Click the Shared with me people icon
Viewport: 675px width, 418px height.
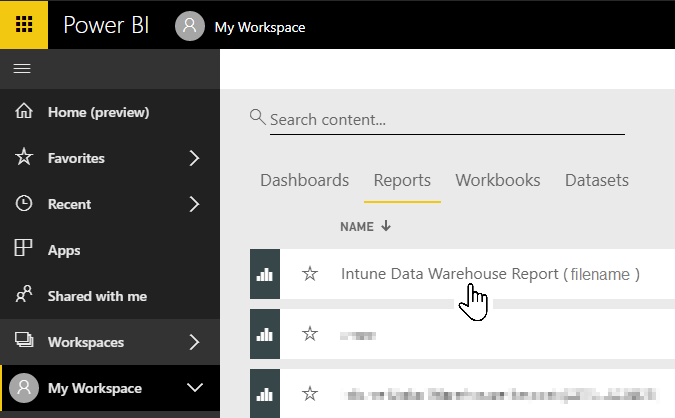coord(24,294)
